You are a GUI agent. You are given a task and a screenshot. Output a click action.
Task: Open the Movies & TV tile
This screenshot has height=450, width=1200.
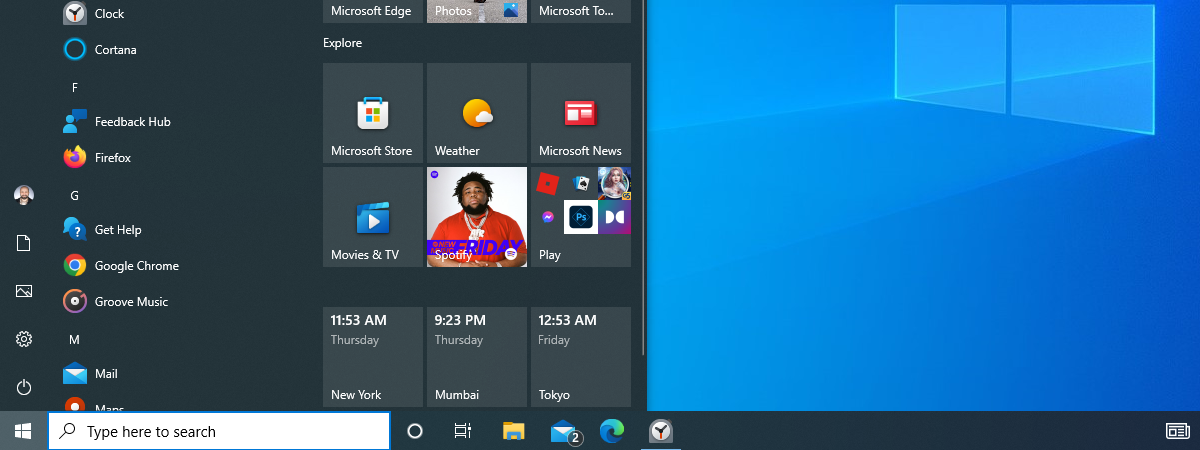(x=373, y=217)
